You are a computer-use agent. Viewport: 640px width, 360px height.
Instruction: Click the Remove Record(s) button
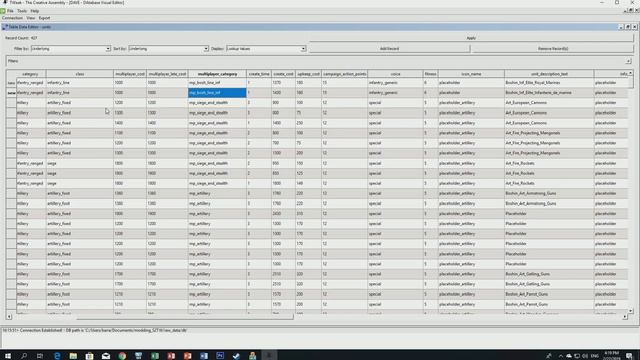click(553, 49)
